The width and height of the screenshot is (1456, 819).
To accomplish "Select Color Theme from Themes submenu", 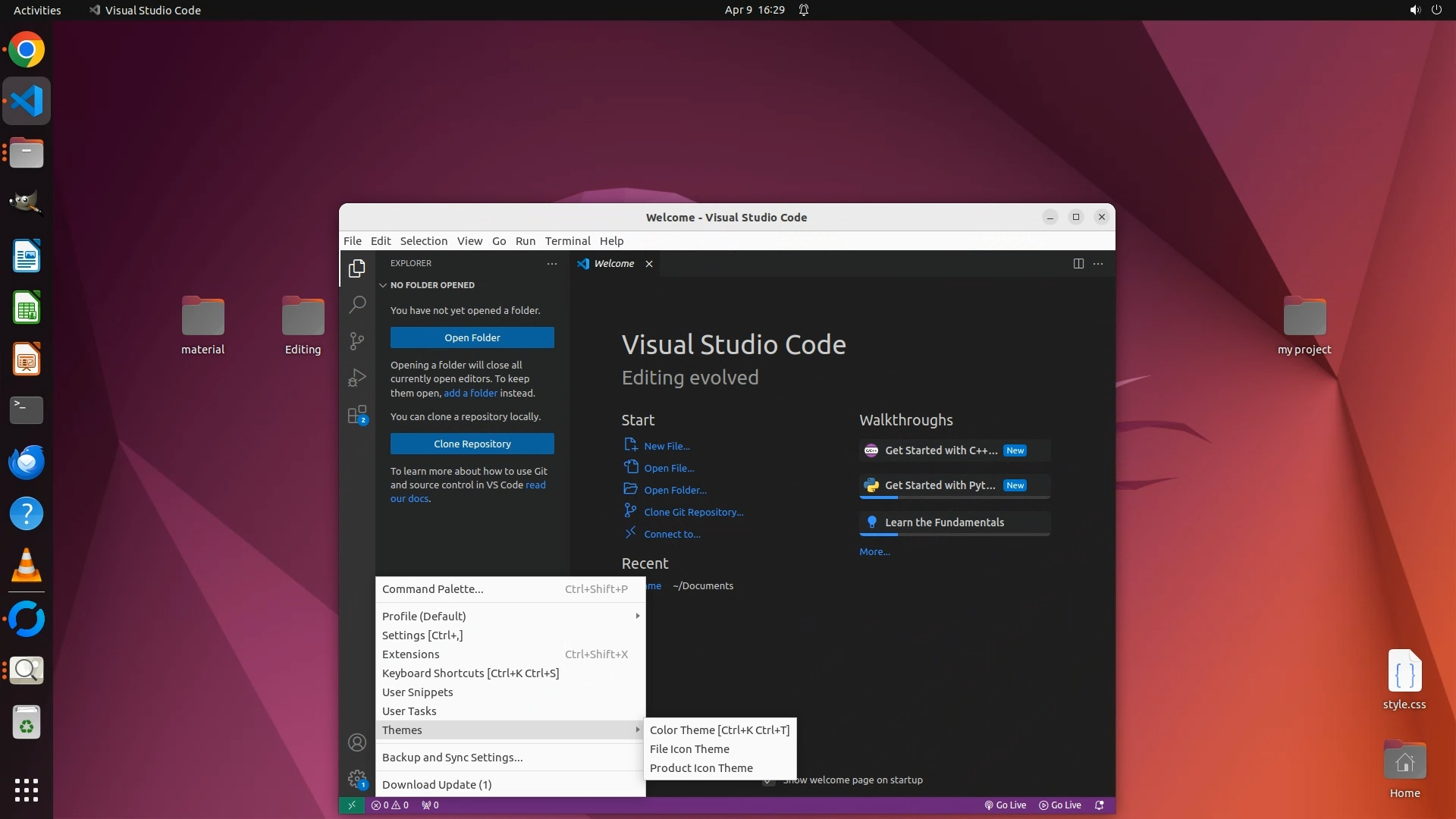I will tap(719, 730).
